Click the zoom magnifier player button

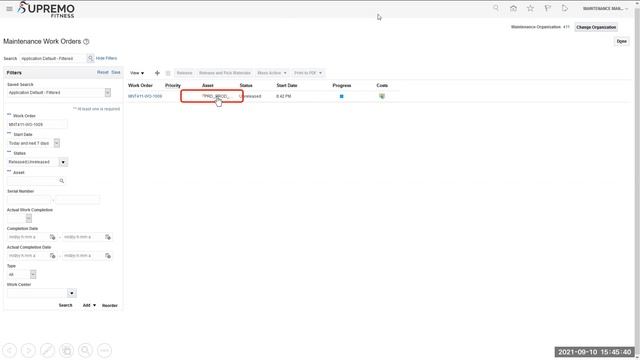coord(85,350)
